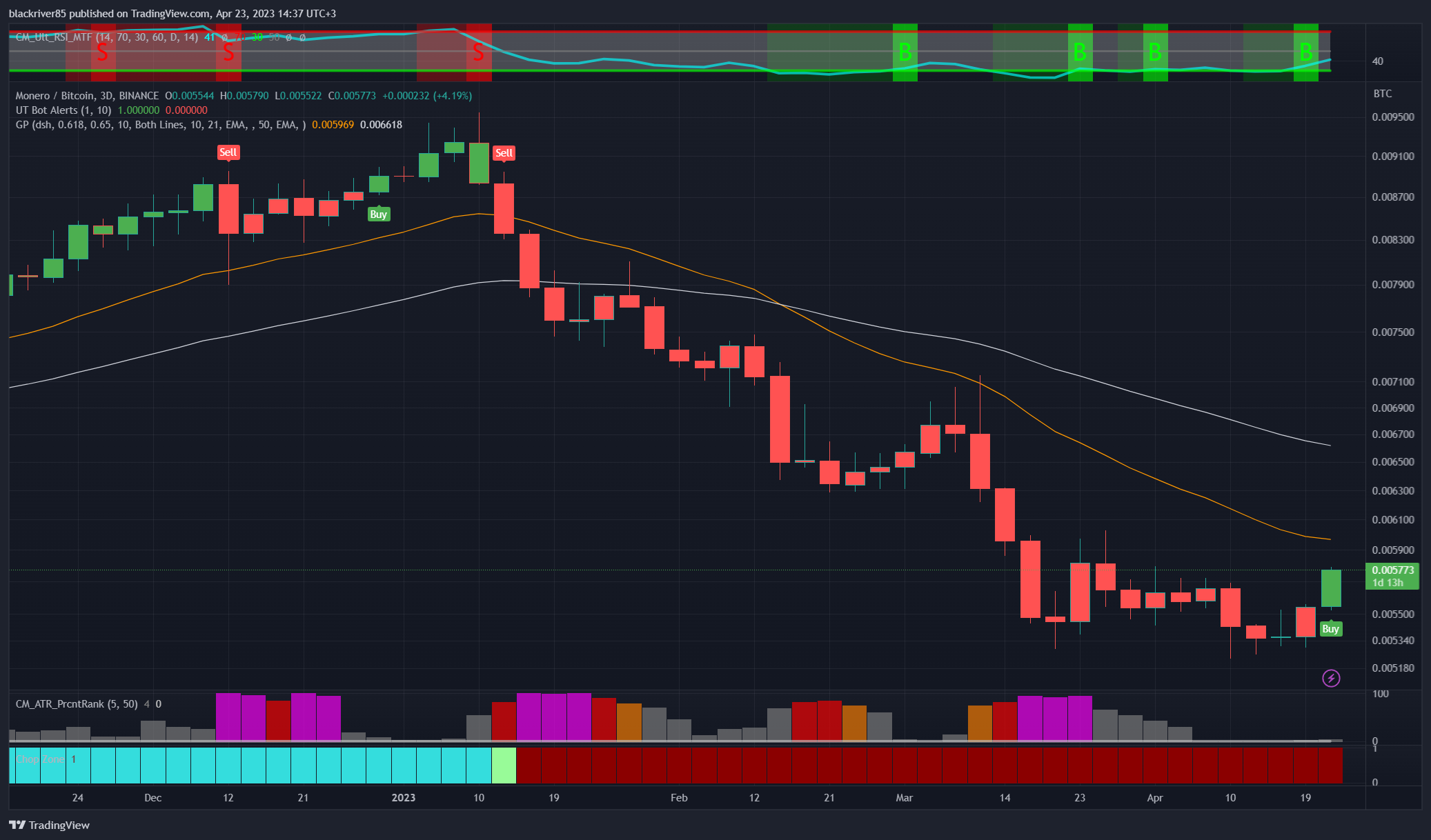The image size is (1431, 840).
Task: Click the GP orange value 0.005969
Action: pyautogui.click(x=333, y=125)
